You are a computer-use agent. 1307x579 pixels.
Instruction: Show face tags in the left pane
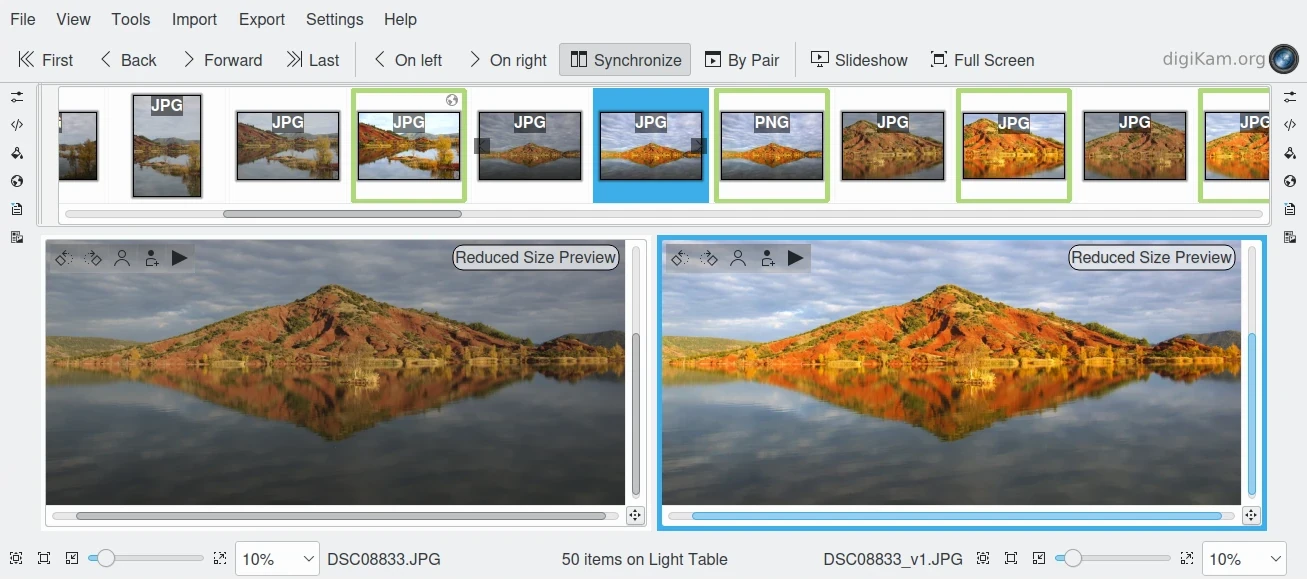tap(122, 258)
